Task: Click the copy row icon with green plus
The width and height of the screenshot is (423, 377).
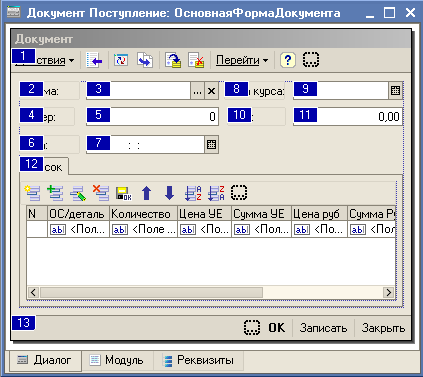Action: click(55, 193)
